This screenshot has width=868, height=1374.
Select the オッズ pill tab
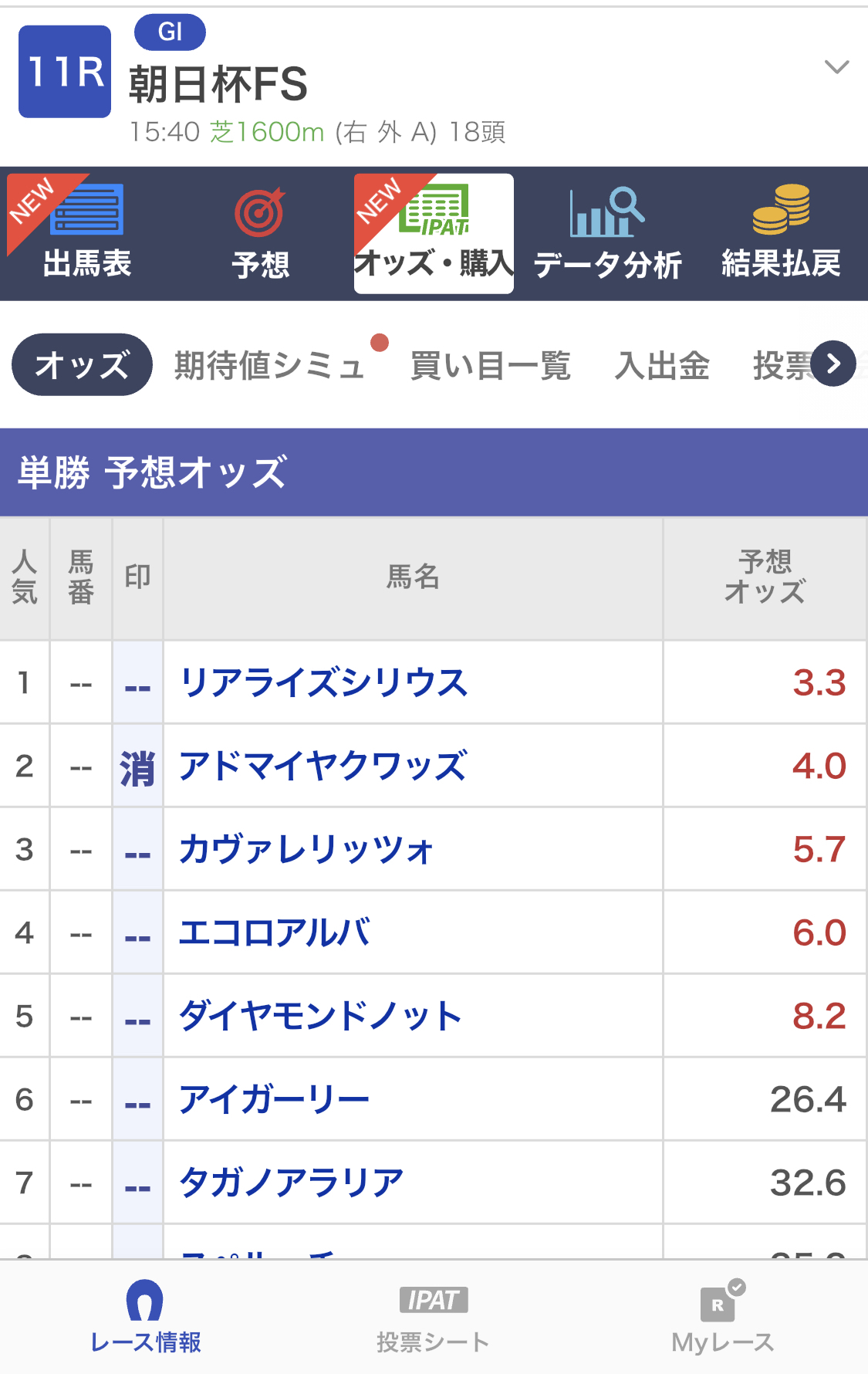82,365
